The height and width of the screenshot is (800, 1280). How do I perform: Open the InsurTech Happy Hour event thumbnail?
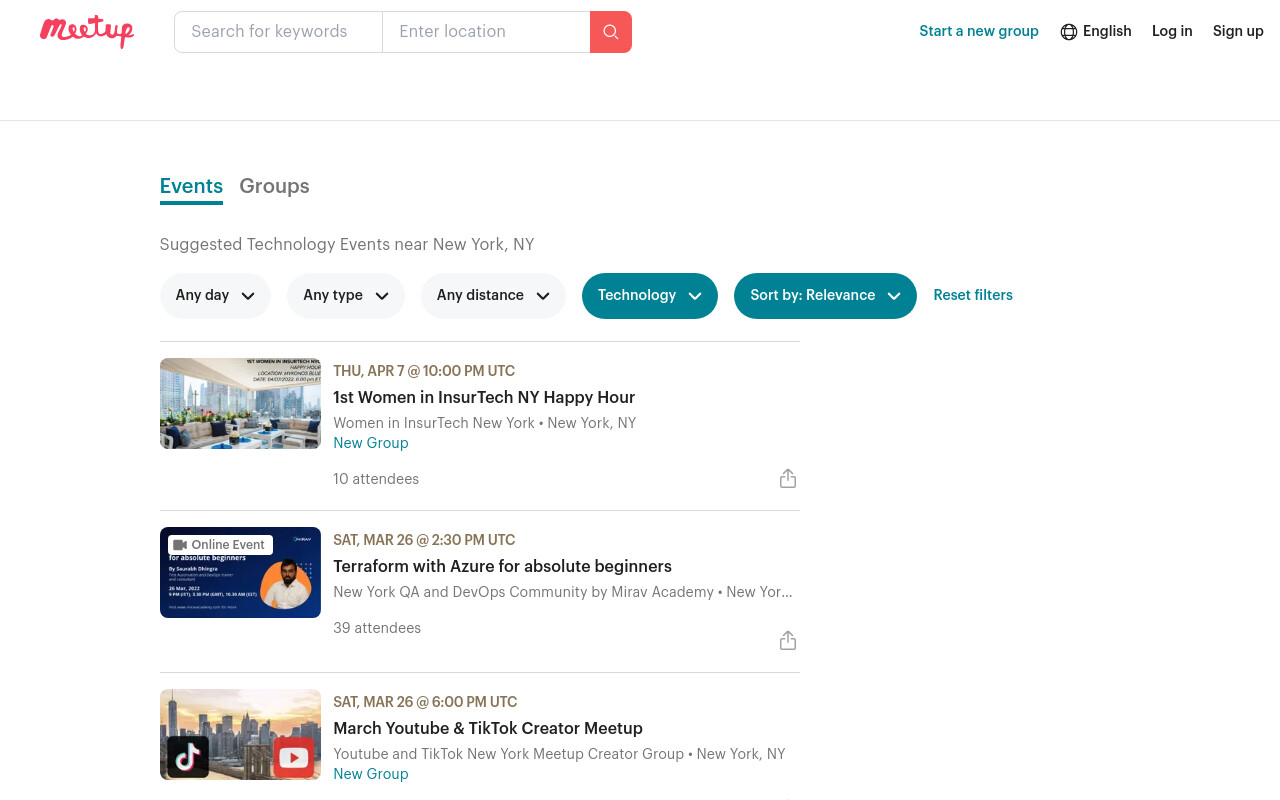pos(240,404)
